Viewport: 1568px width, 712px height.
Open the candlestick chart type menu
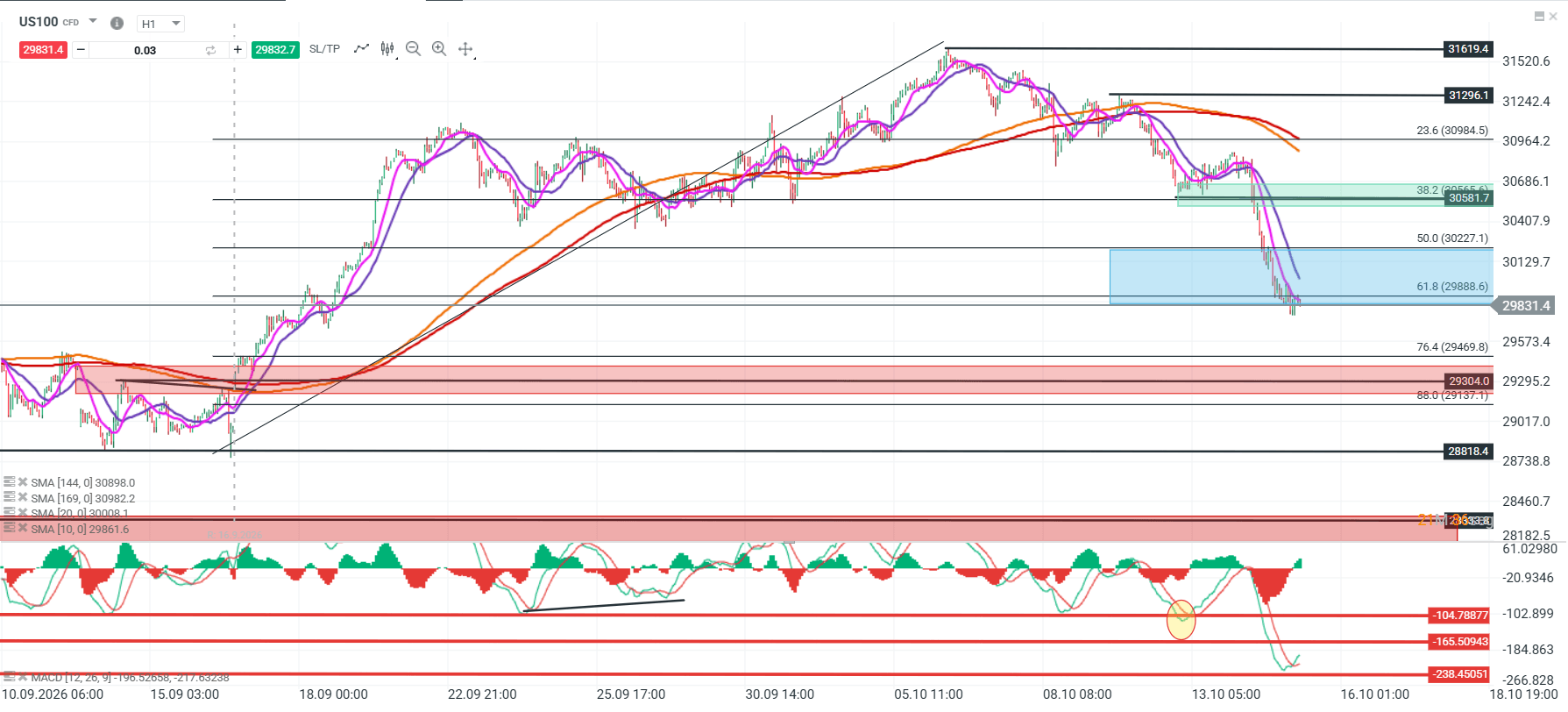click(x=387, y=49)
